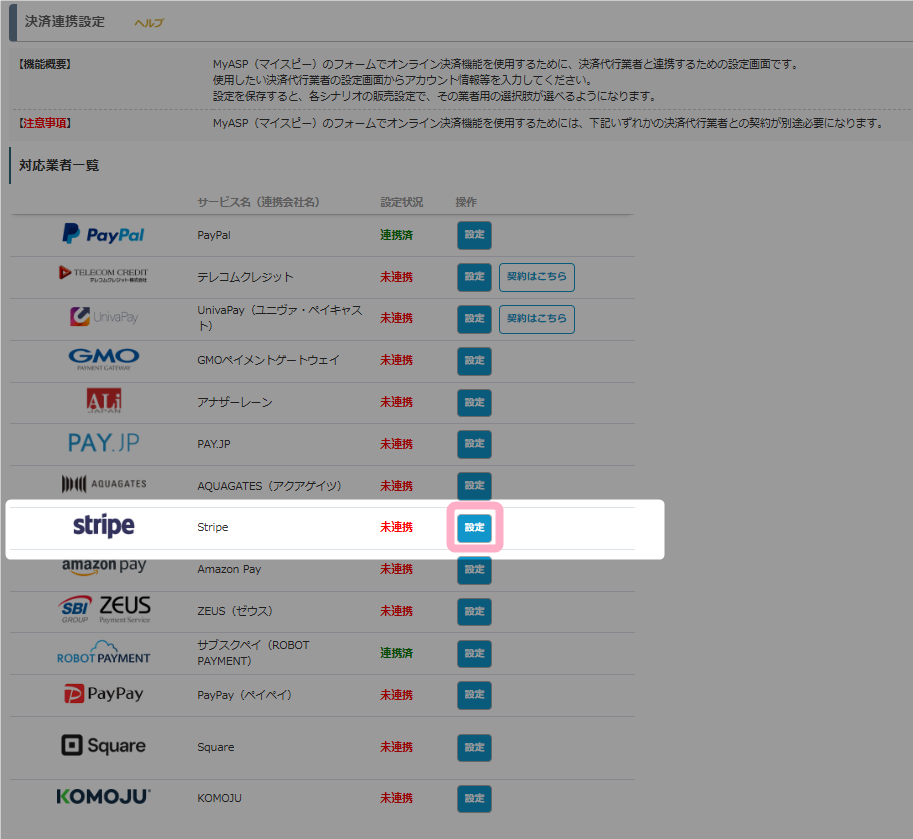Click 契約はこちら for テレコムクレジット
Viewport: 913px width, 839px height.
point(536,277)
